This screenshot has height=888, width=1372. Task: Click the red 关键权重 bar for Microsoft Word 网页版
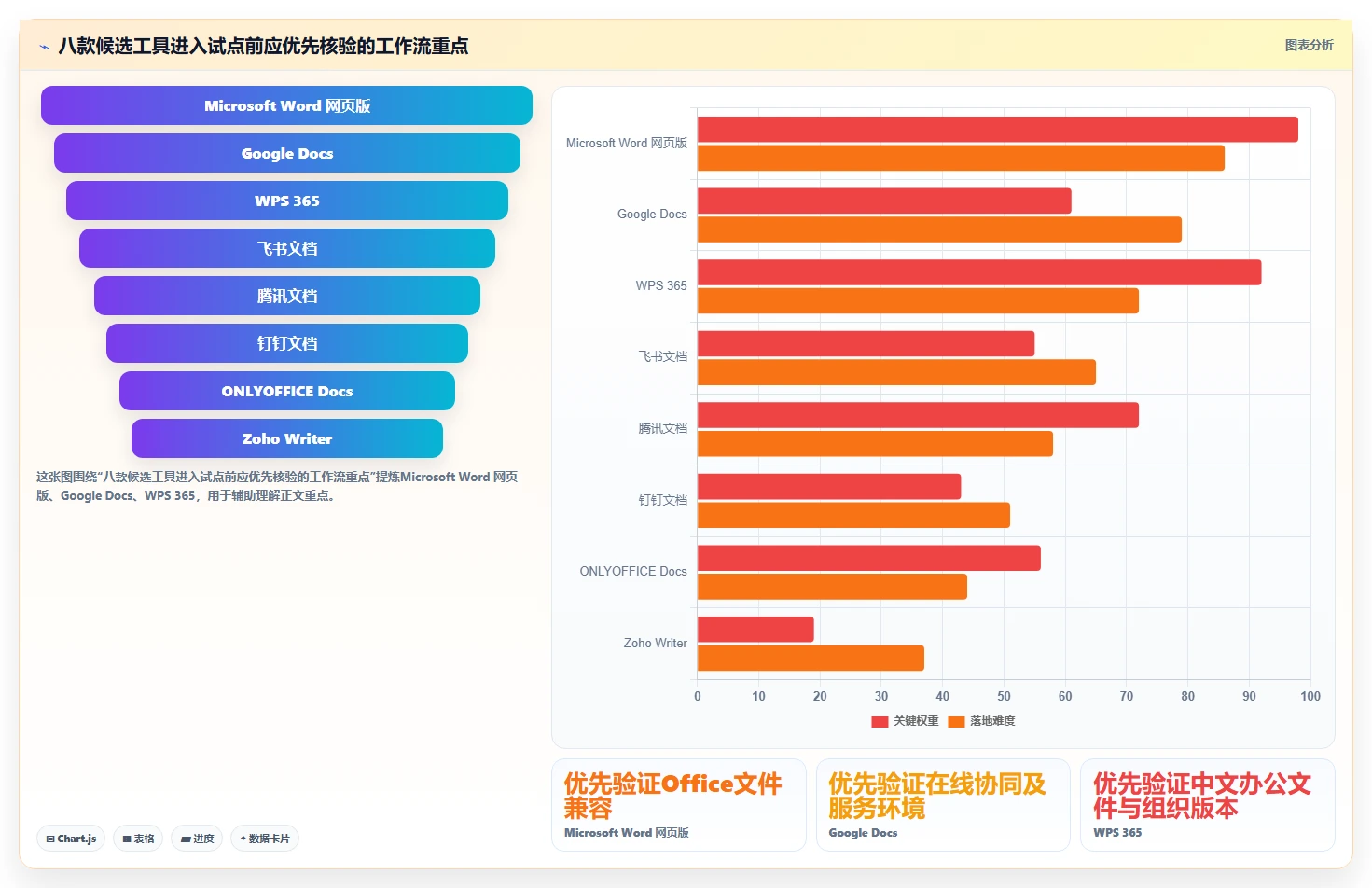(x=998, y=130)
